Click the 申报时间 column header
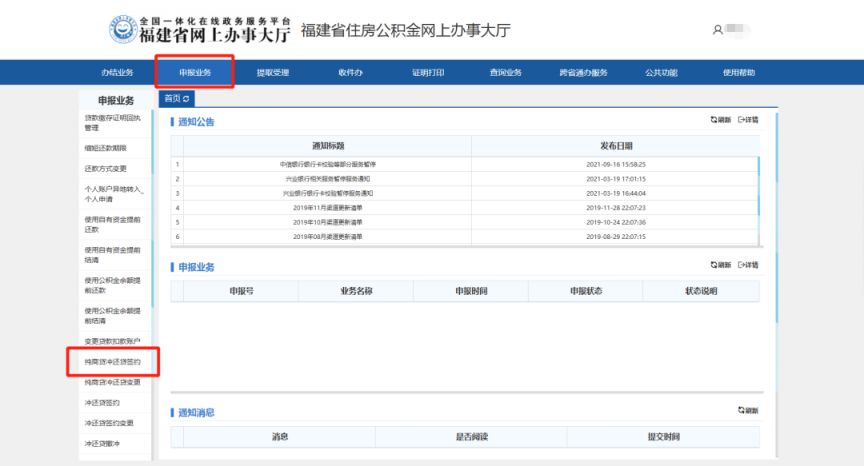864x466 pixels. [471, 291]
